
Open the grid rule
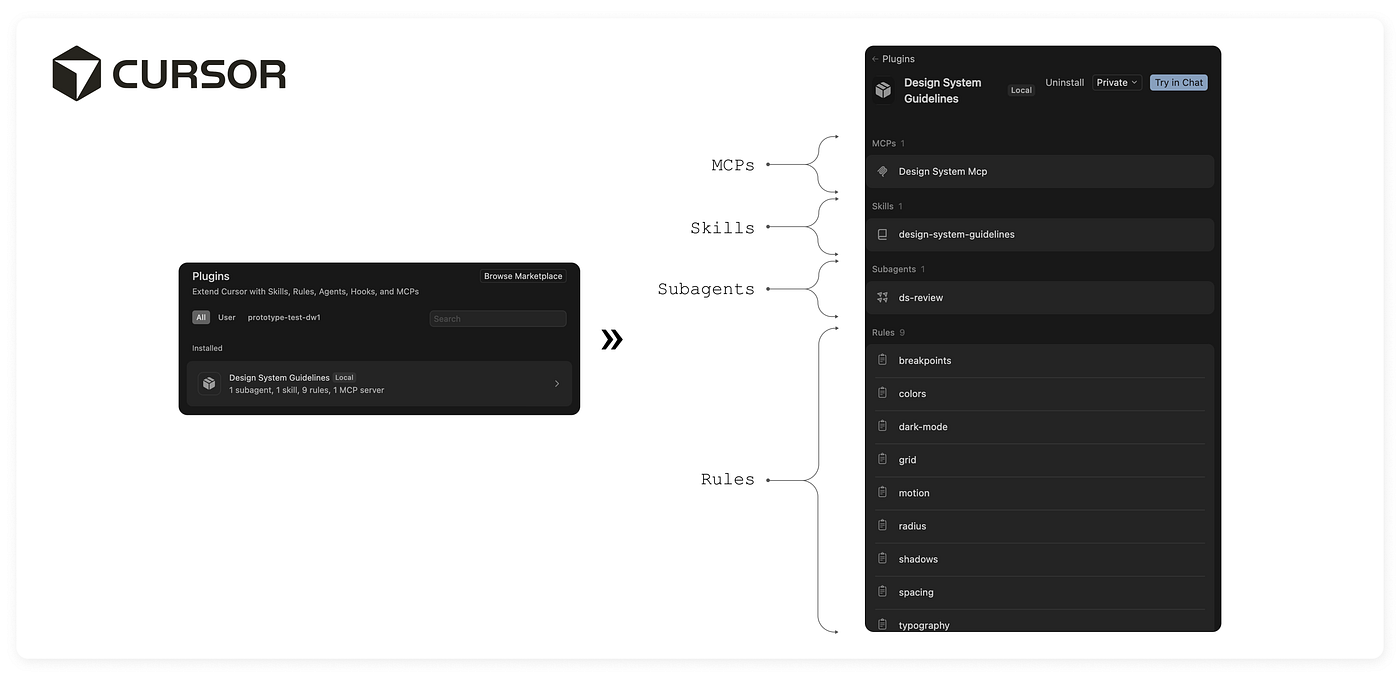[x=1040, y=460]
